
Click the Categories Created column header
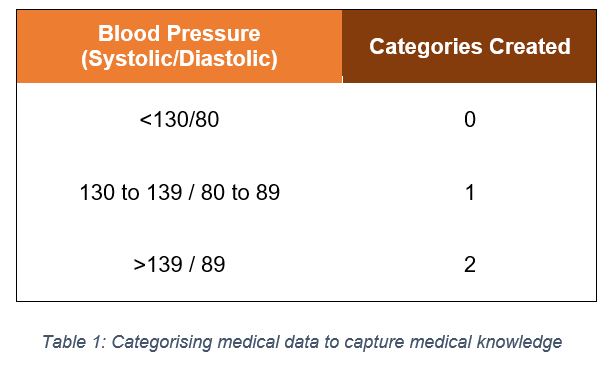pos(470,47)
